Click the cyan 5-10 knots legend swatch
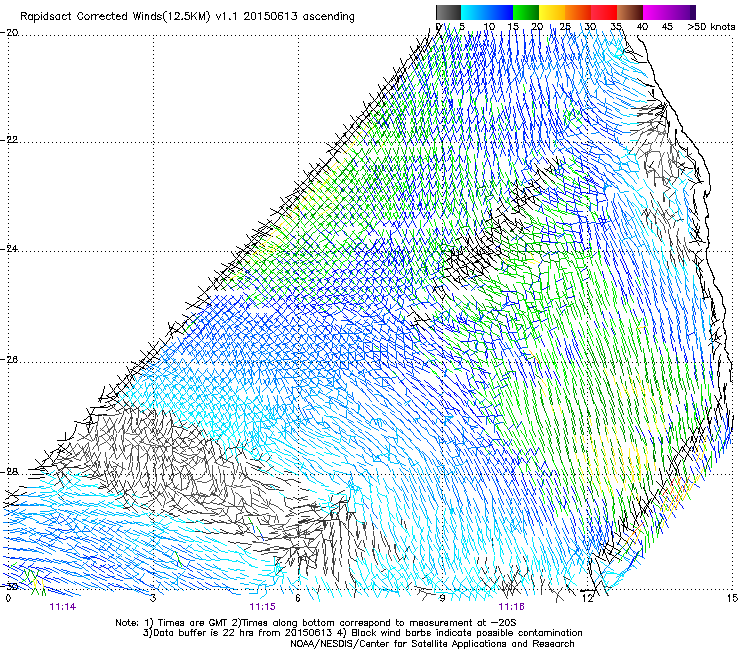This screenshot has height=650, width=740. 473,12
